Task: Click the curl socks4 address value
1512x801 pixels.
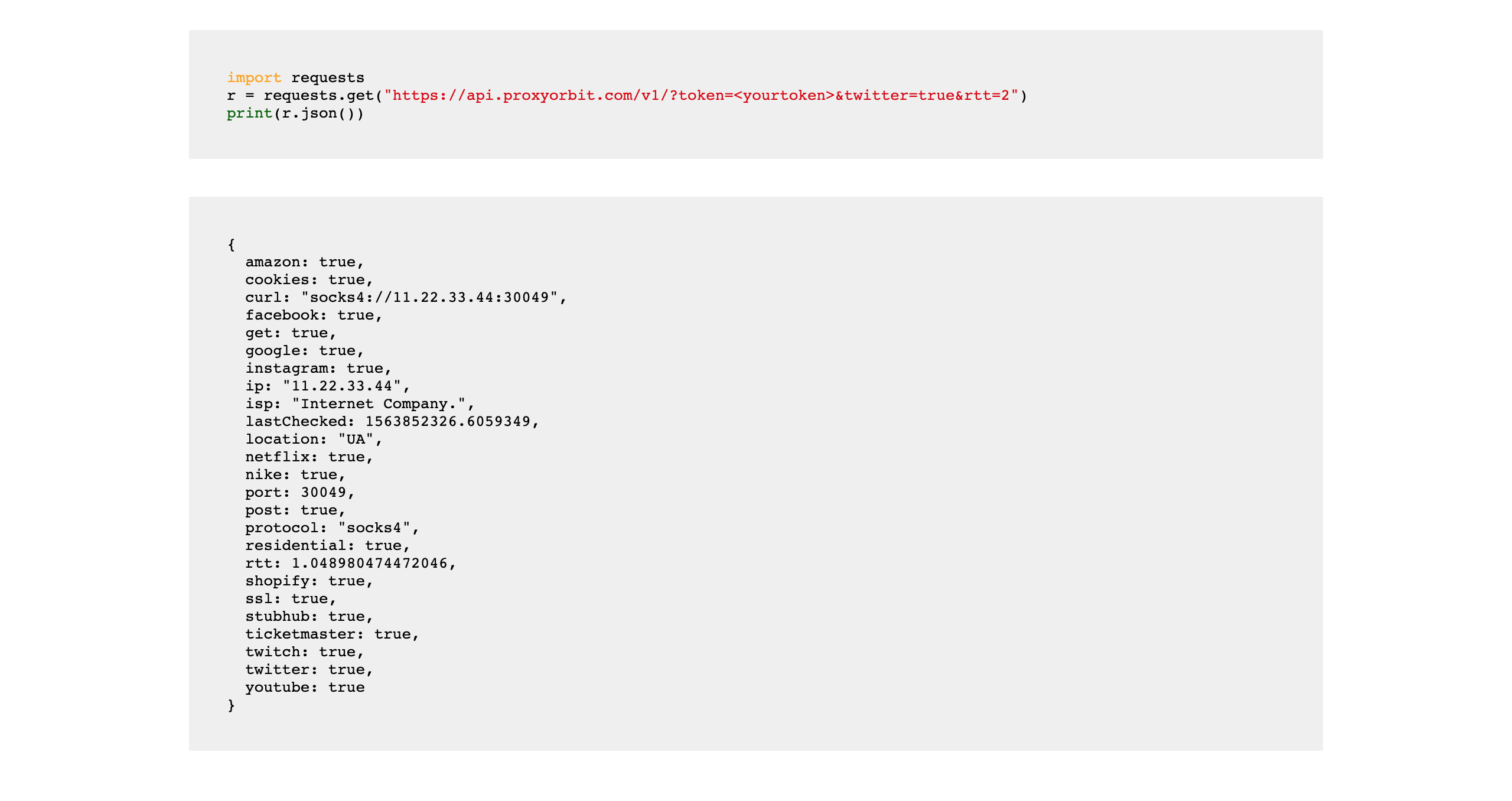Action: [x=430, y=298]
